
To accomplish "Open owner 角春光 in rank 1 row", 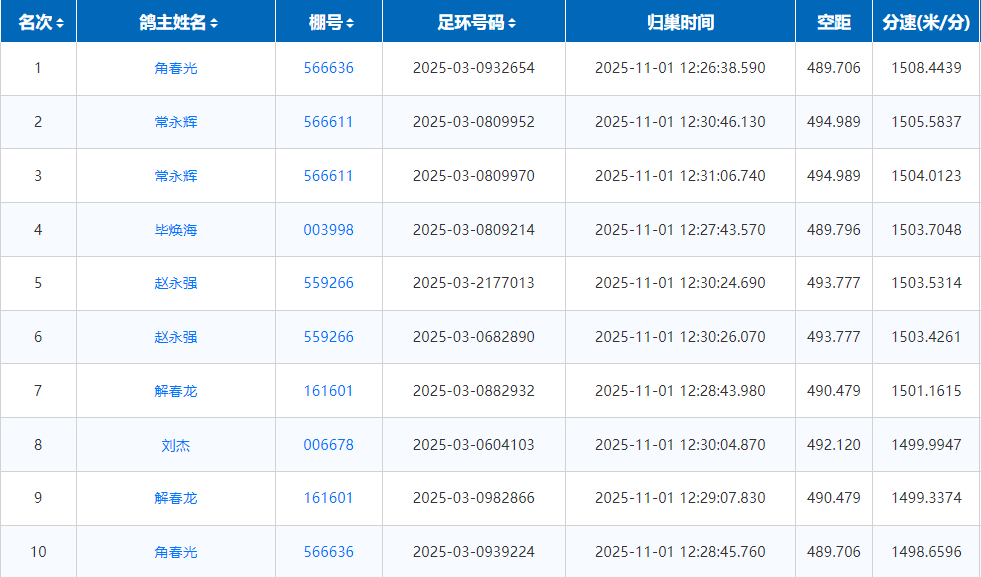I will (x=176, y=68).
